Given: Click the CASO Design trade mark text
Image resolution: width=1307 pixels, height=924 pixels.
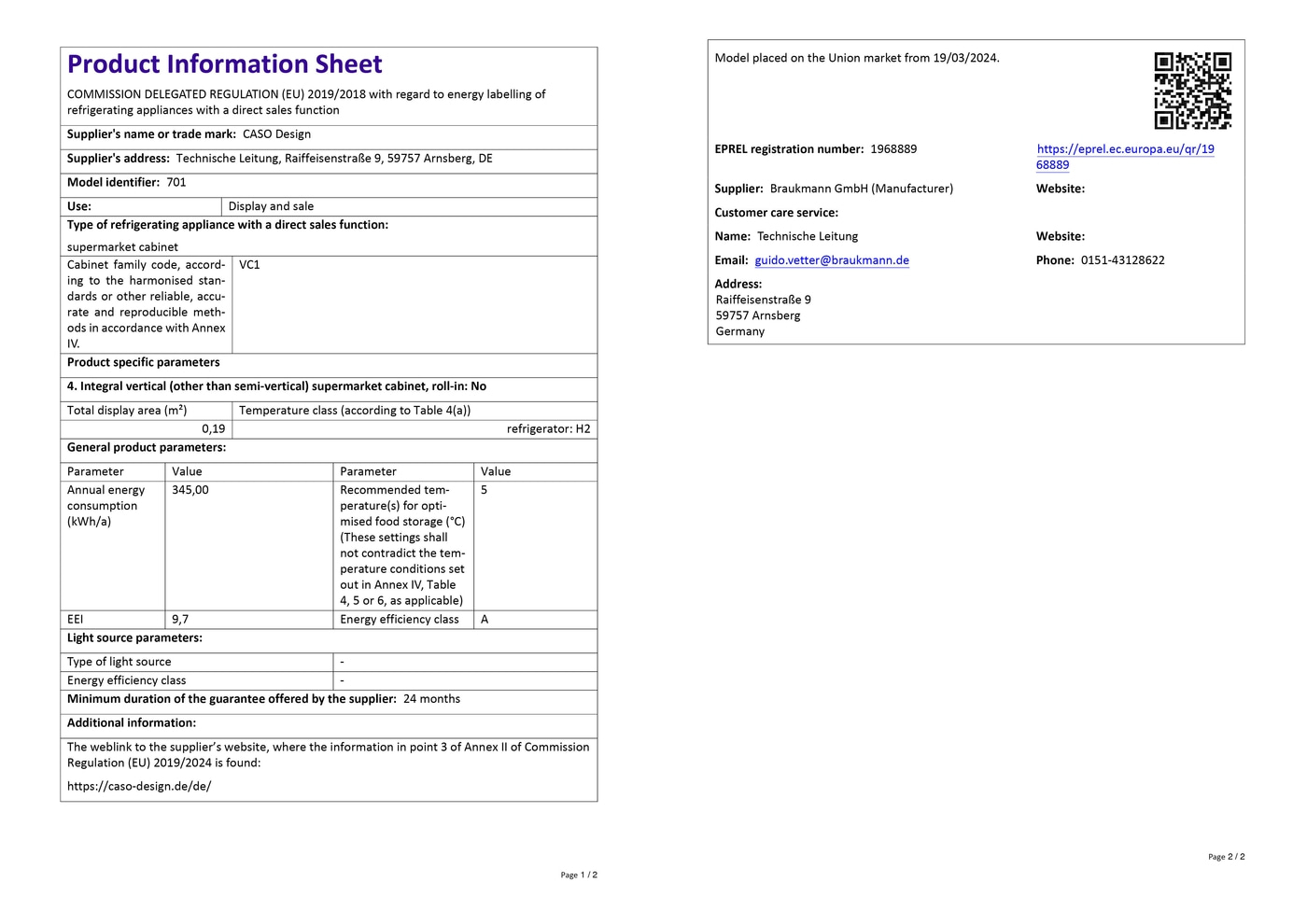Looking at the screenshot, I should pyautogui.click(x=276, y=134).
